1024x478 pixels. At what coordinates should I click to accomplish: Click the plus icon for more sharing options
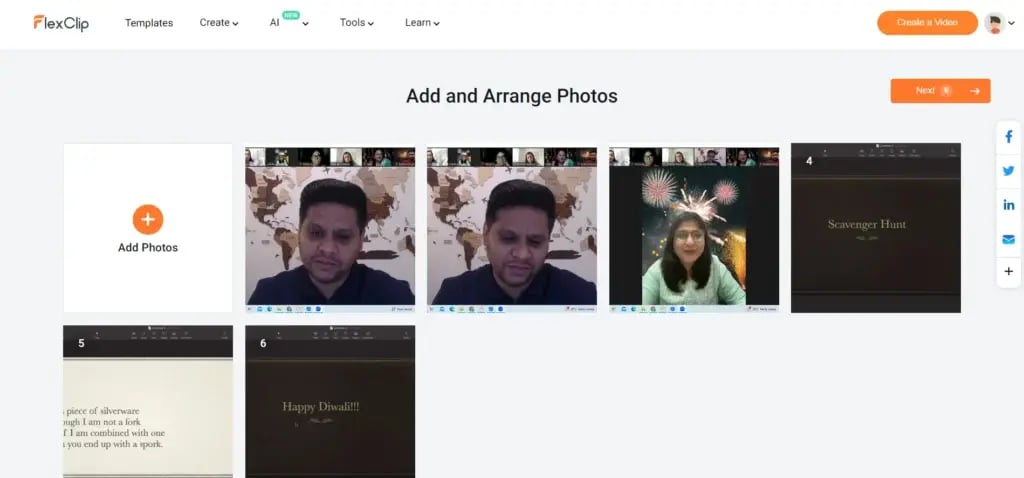pyautogui.click(x=1008, y=271)
